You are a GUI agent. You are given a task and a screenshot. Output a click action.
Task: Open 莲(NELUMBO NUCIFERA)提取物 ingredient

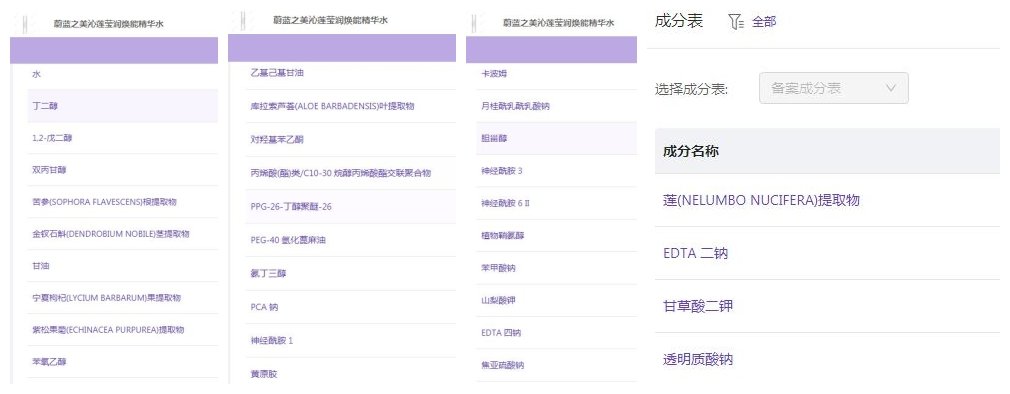(x=761, y=200)
